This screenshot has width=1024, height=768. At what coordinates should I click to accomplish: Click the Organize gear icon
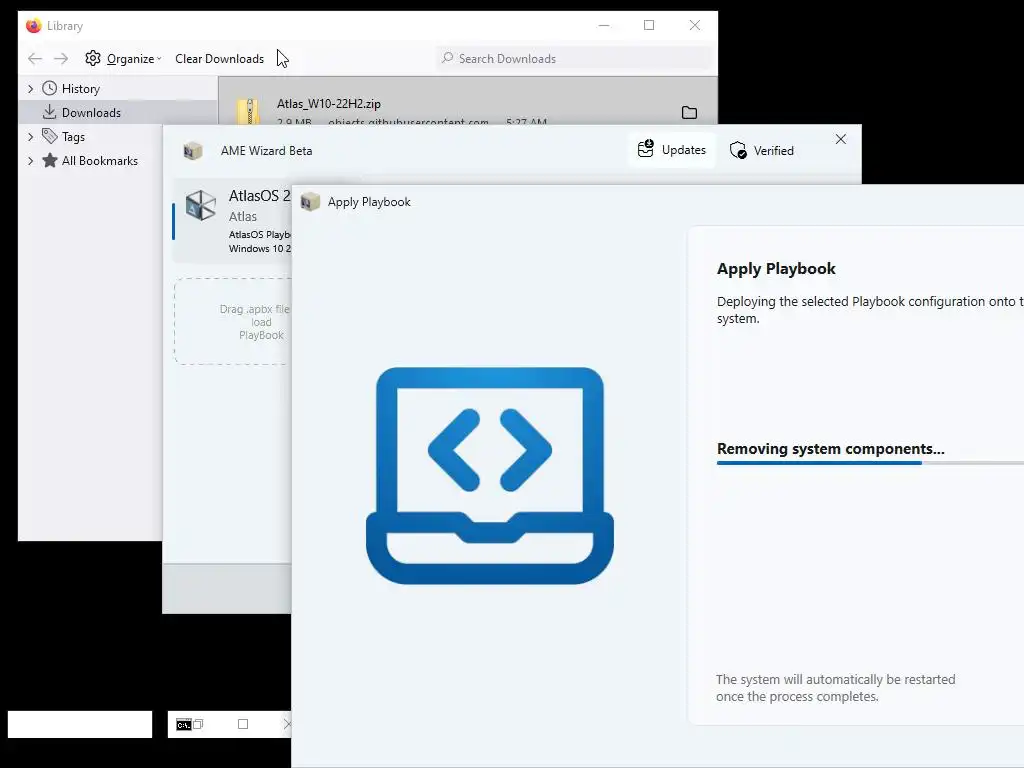93,58
